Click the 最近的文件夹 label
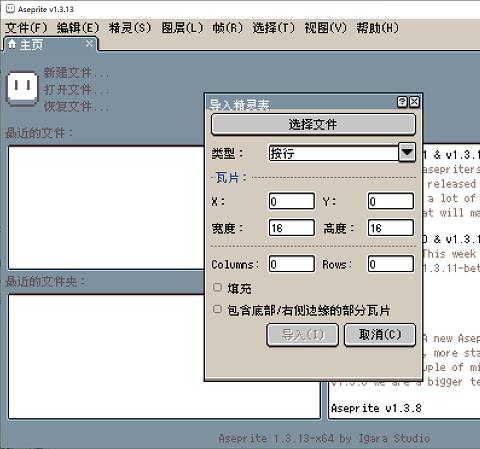 (46, 282)
